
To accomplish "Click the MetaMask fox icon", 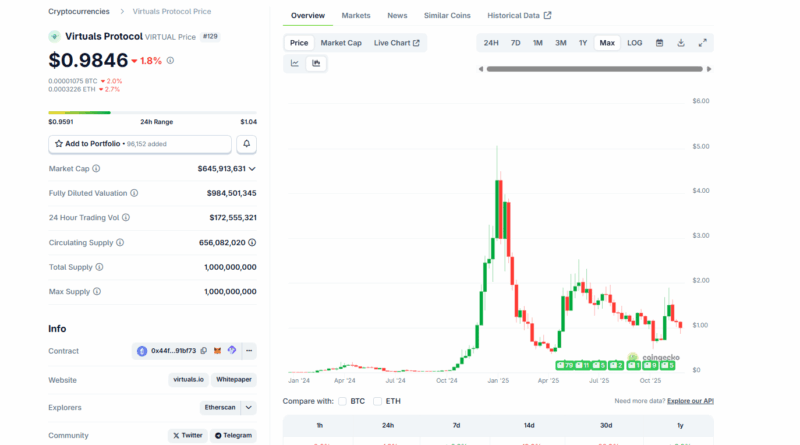I will pos(218,351).
